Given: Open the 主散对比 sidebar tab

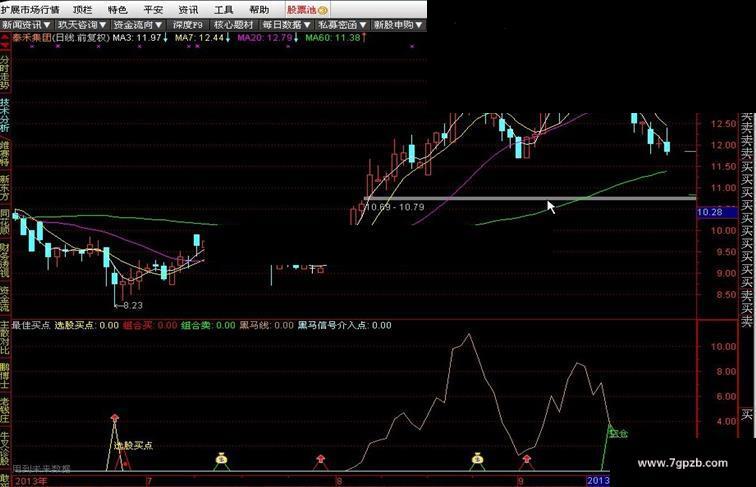Looking at the screenshot, I should [x=5, y=338].
